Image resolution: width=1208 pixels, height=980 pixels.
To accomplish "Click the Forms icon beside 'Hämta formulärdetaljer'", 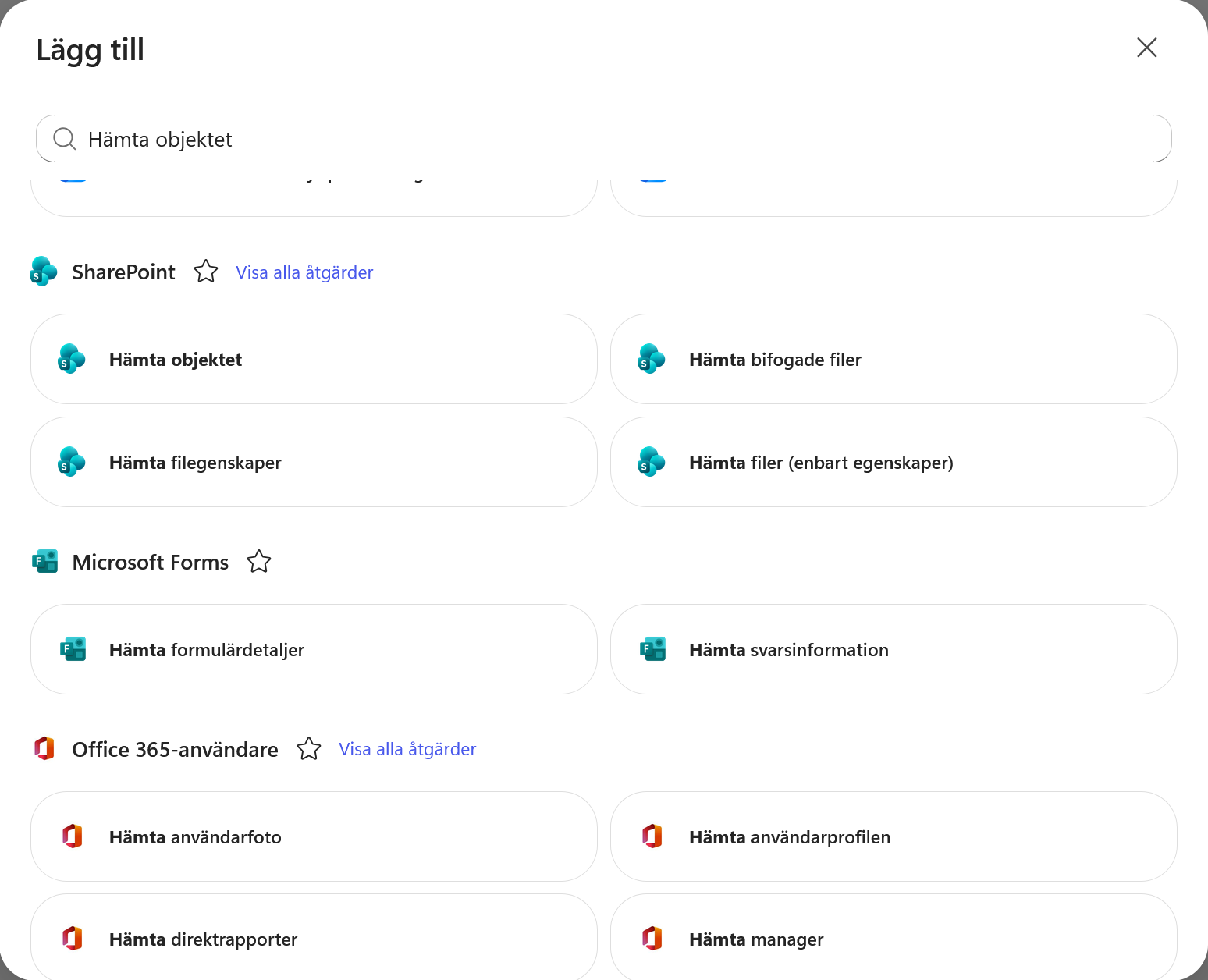I will pos(73,649).
